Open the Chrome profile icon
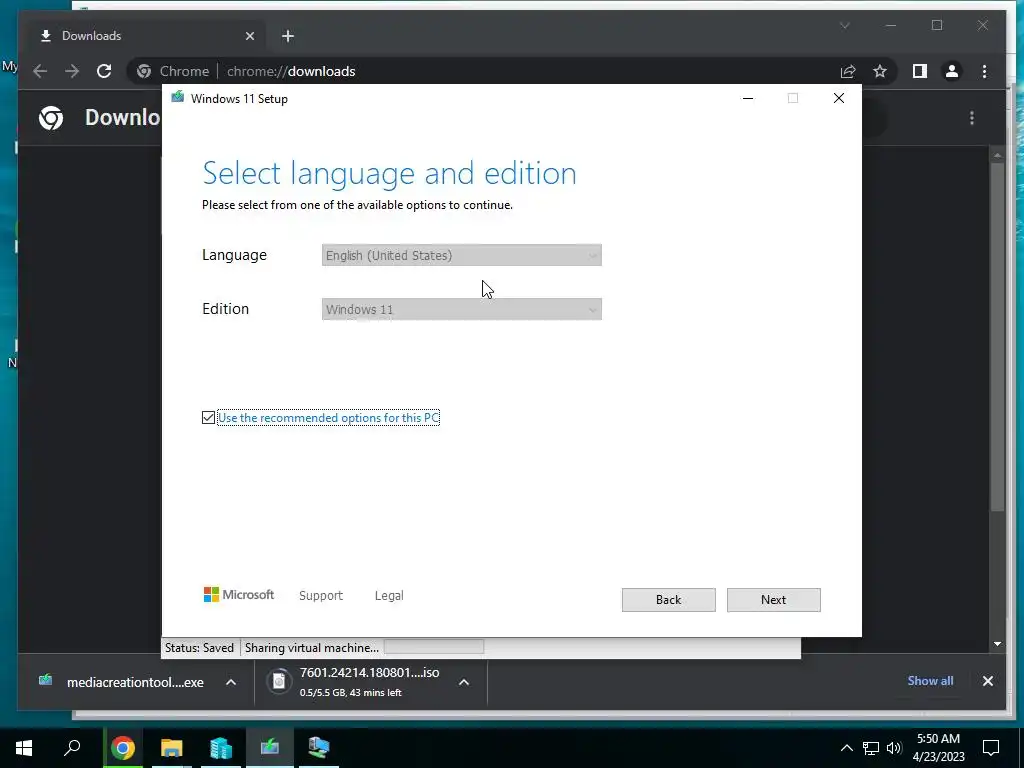The width and height of the screenshot is (1024, 768). (x=952, y=71)
